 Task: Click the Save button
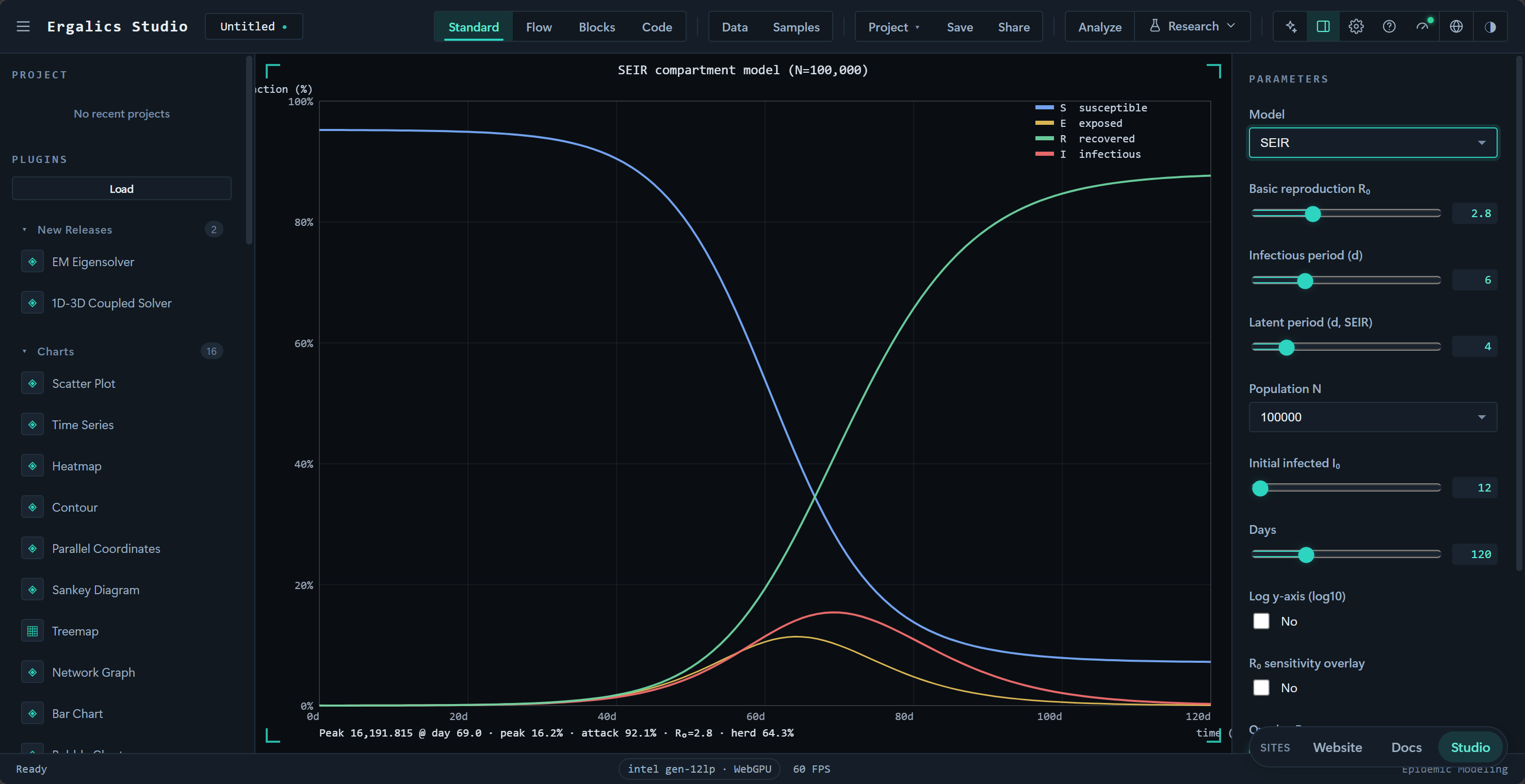click(x=960, y=27)
